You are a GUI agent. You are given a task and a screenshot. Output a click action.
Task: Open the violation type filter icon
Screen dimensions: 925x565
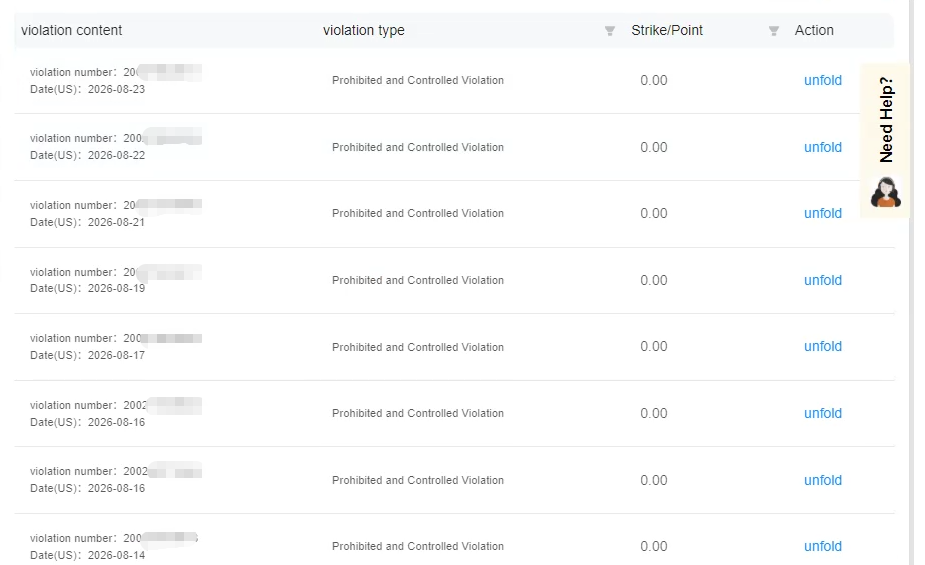click(x=610, y=31)
